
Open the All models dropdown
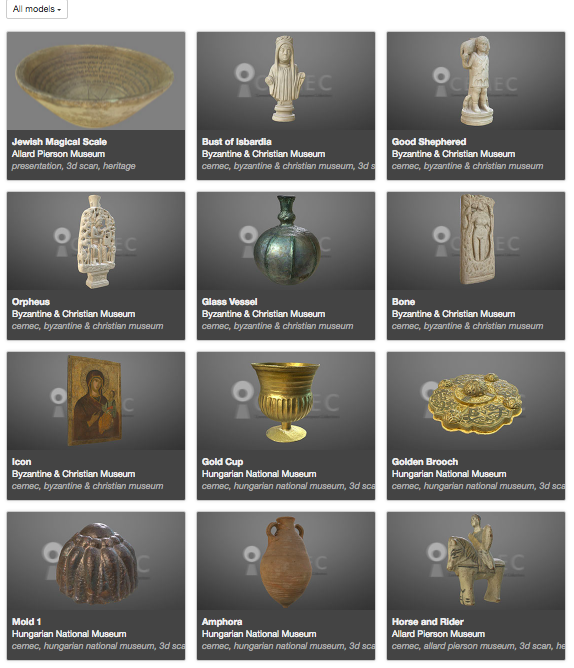tap(37, 9)
